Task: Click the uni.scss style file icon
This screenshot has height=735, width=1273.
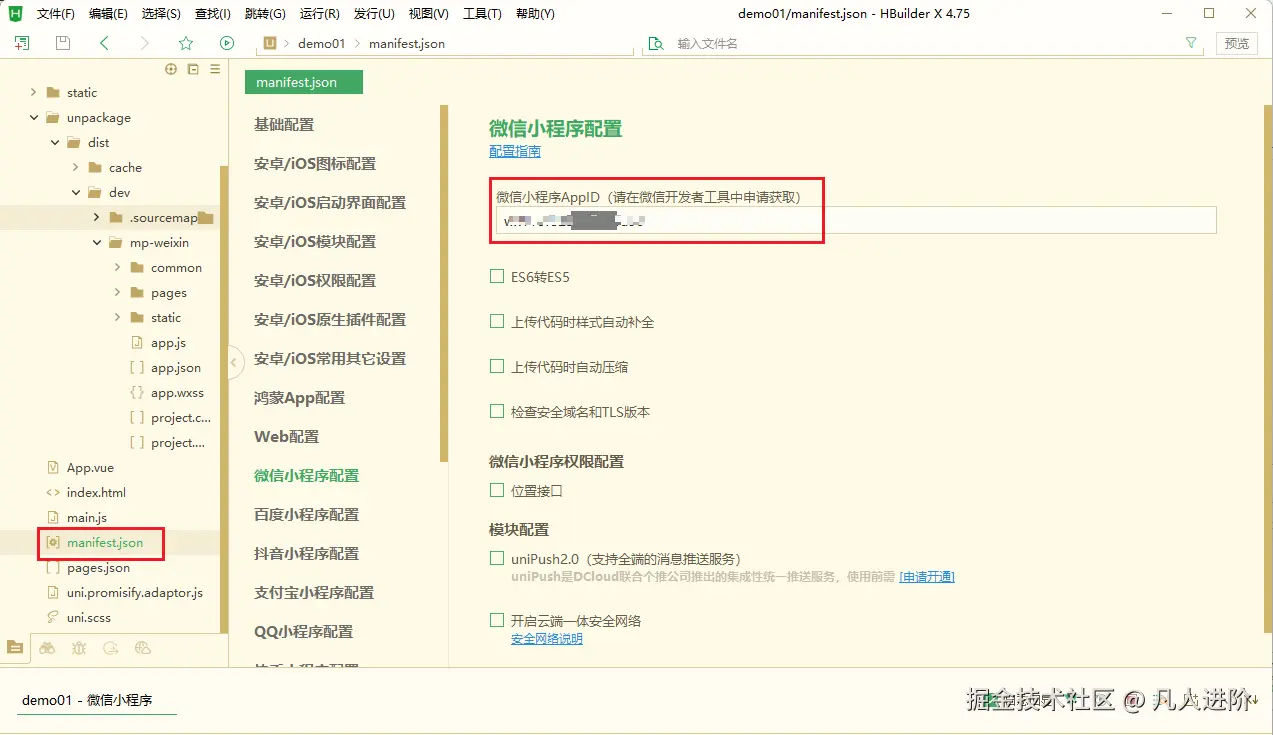Action: pyautogui.click(x=53, y=618)
